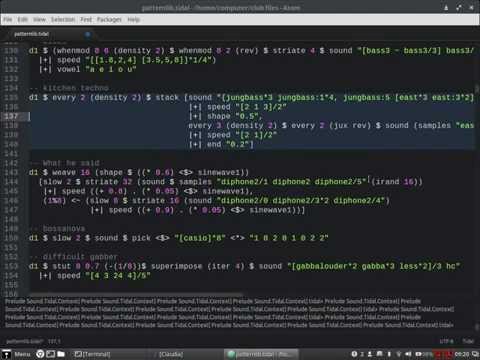This screenshot has width=480, height=360.
Task: Change the UTF-8 encoding in status bar
Action: point(446,341)
